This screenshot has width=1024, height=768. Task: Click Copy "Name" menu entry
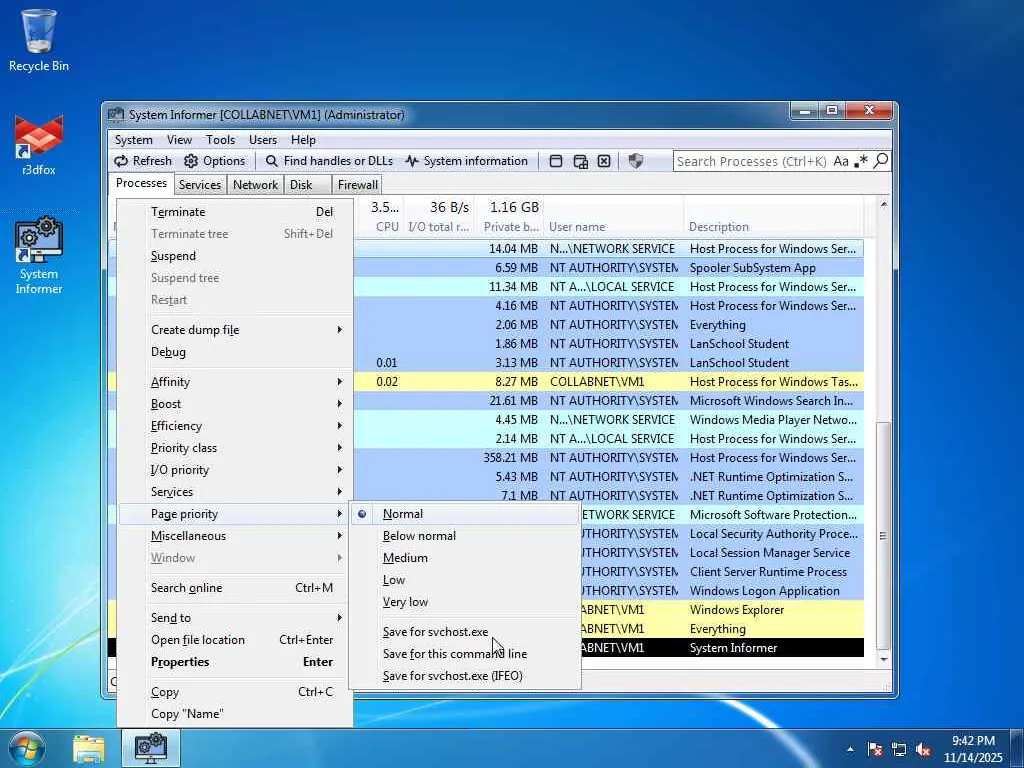(235, 714)
